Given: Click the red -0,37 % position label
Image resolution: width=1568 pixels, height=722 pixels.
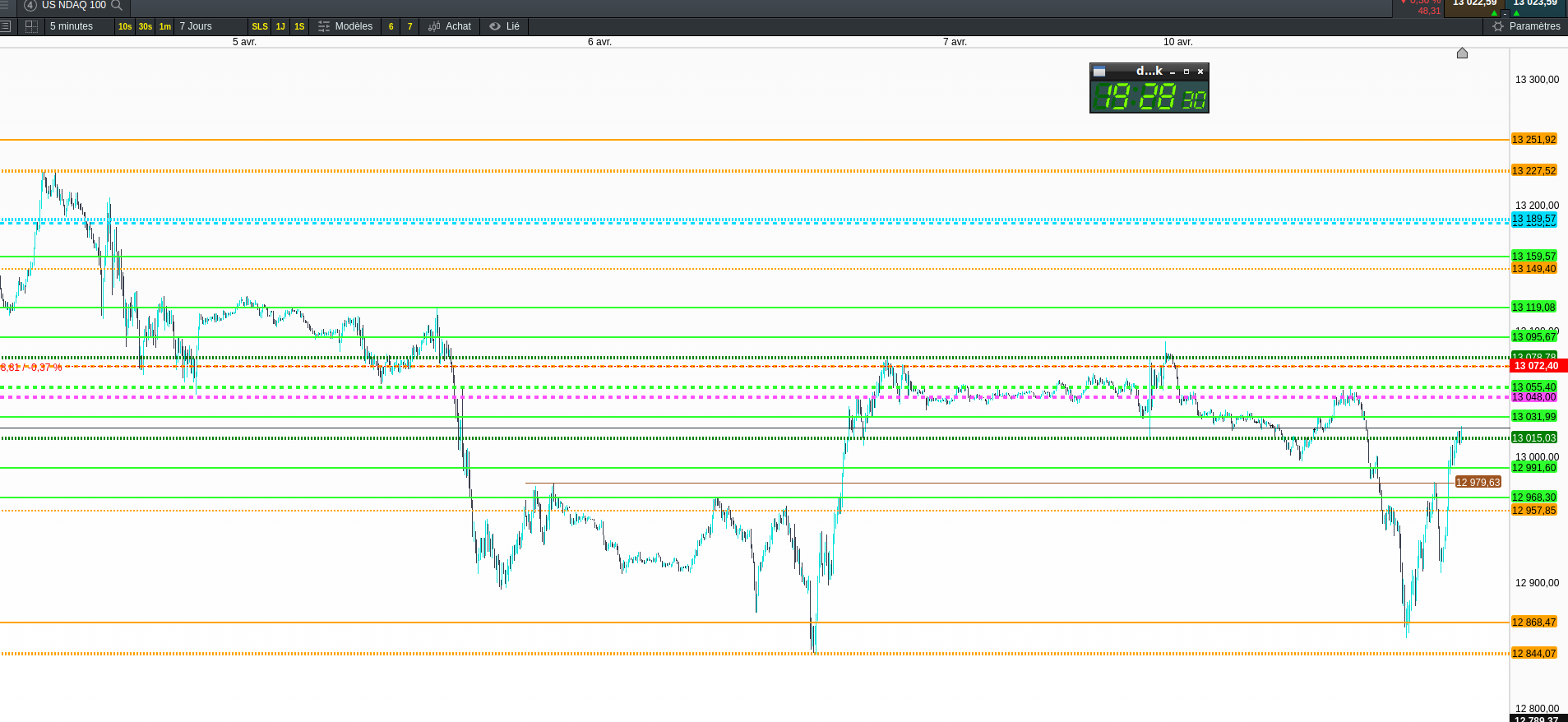Looking at the screenshot, I should [31, 368].
